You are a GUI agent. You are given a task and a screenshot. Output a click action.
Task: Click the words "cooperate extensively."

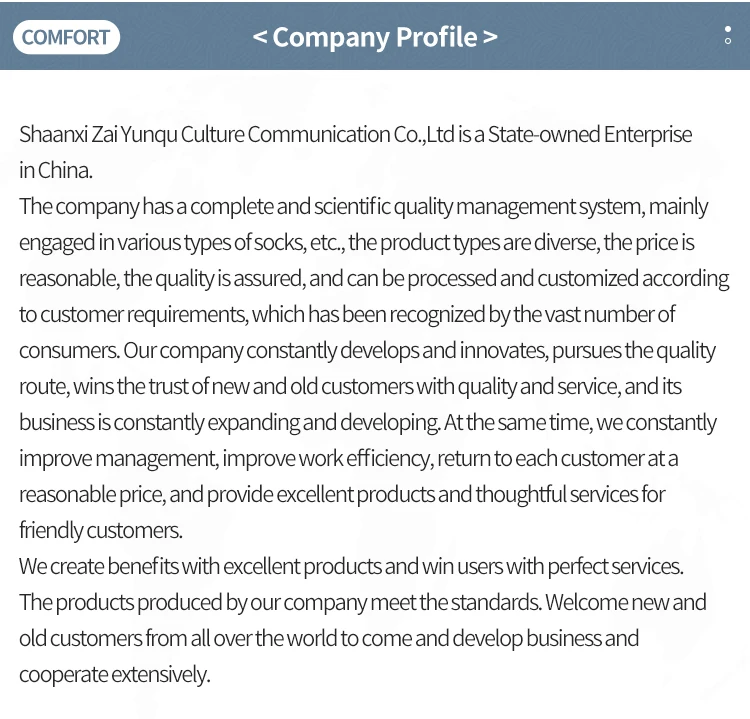[114, 674]
